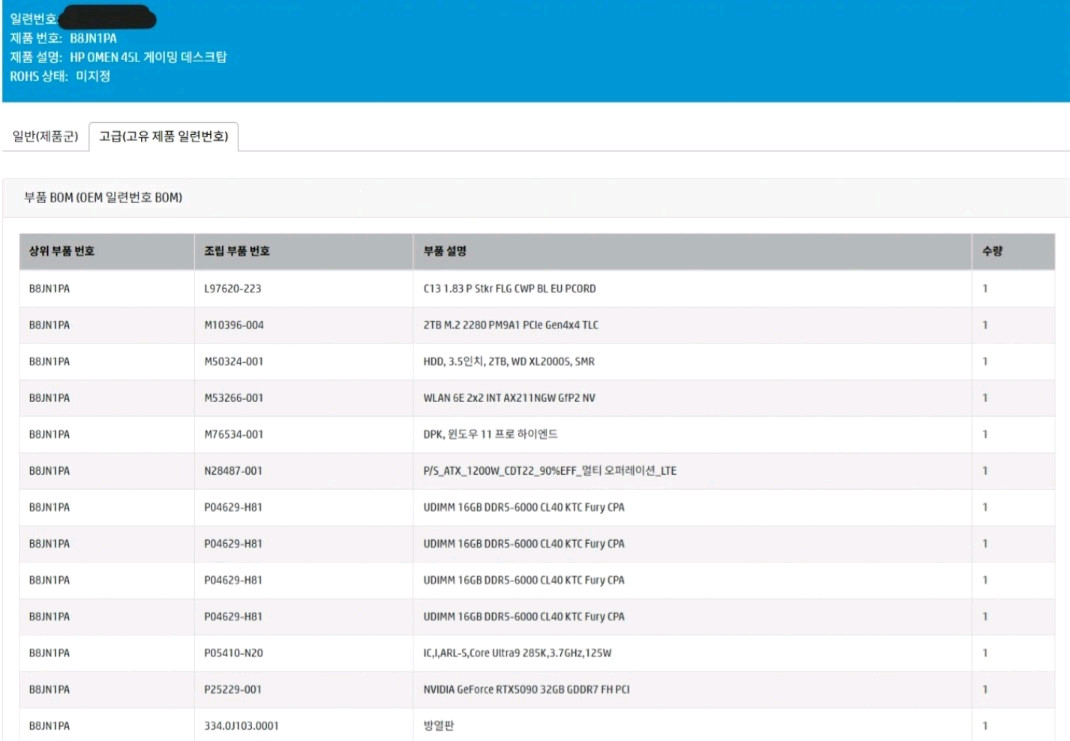Click B8JN1PA in the RTX5090 row

pyautogui.click(x=49, y=690)
